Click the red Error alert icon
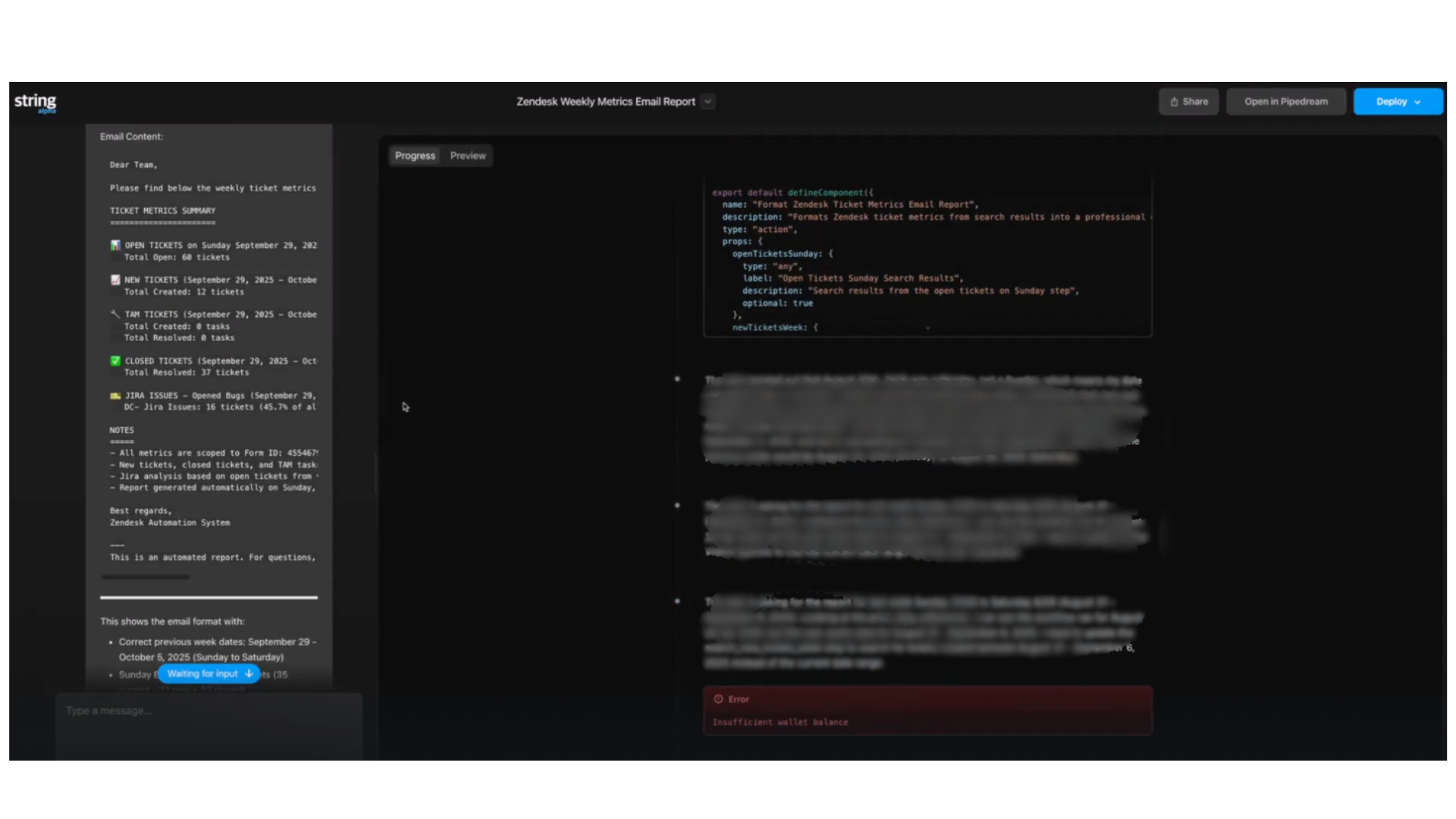Screen dimensions: 1456x819 click(x=718, y=699)
